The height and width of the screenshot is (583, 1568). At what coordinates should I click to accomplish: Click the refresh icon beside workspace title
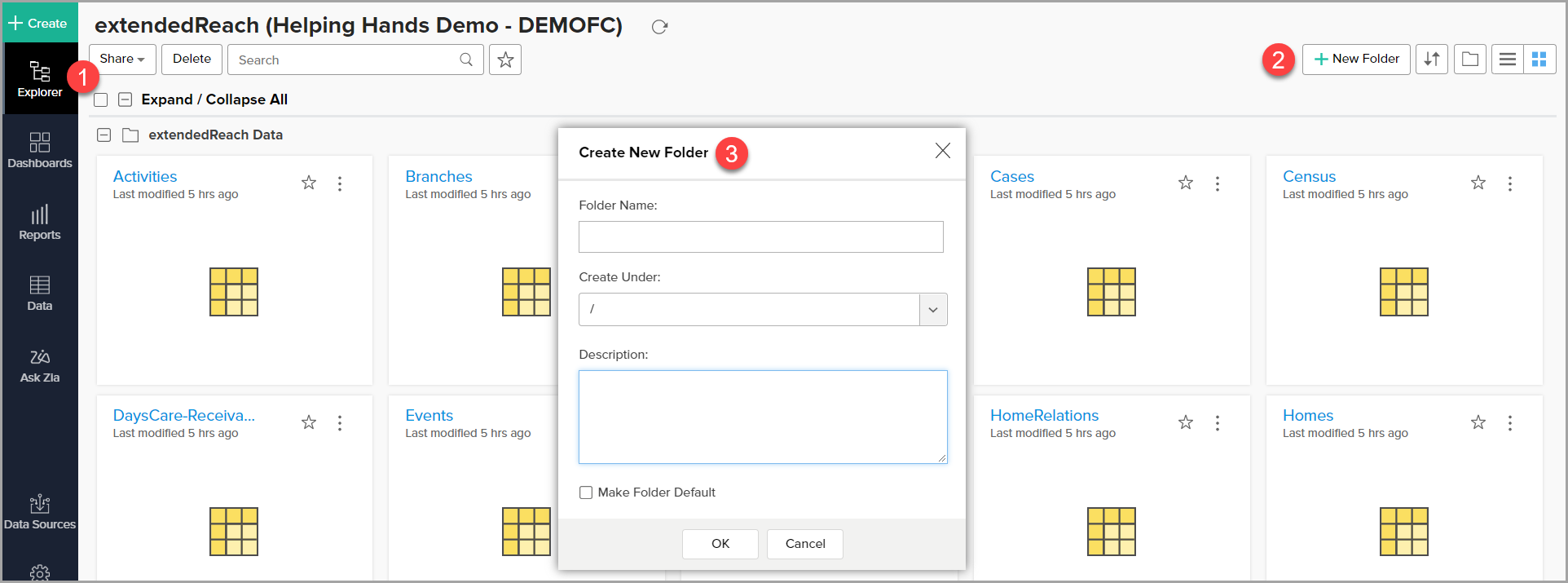[659, 27]
